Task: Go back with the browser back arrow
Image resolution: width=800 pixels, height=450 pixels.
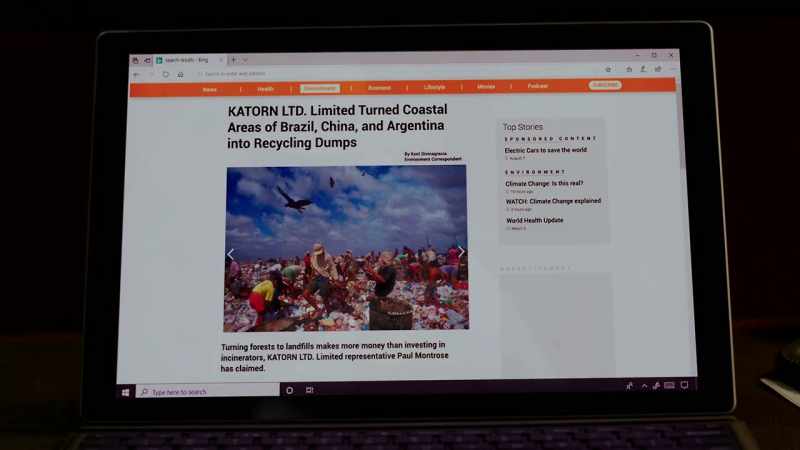Action: click(136, 74)
